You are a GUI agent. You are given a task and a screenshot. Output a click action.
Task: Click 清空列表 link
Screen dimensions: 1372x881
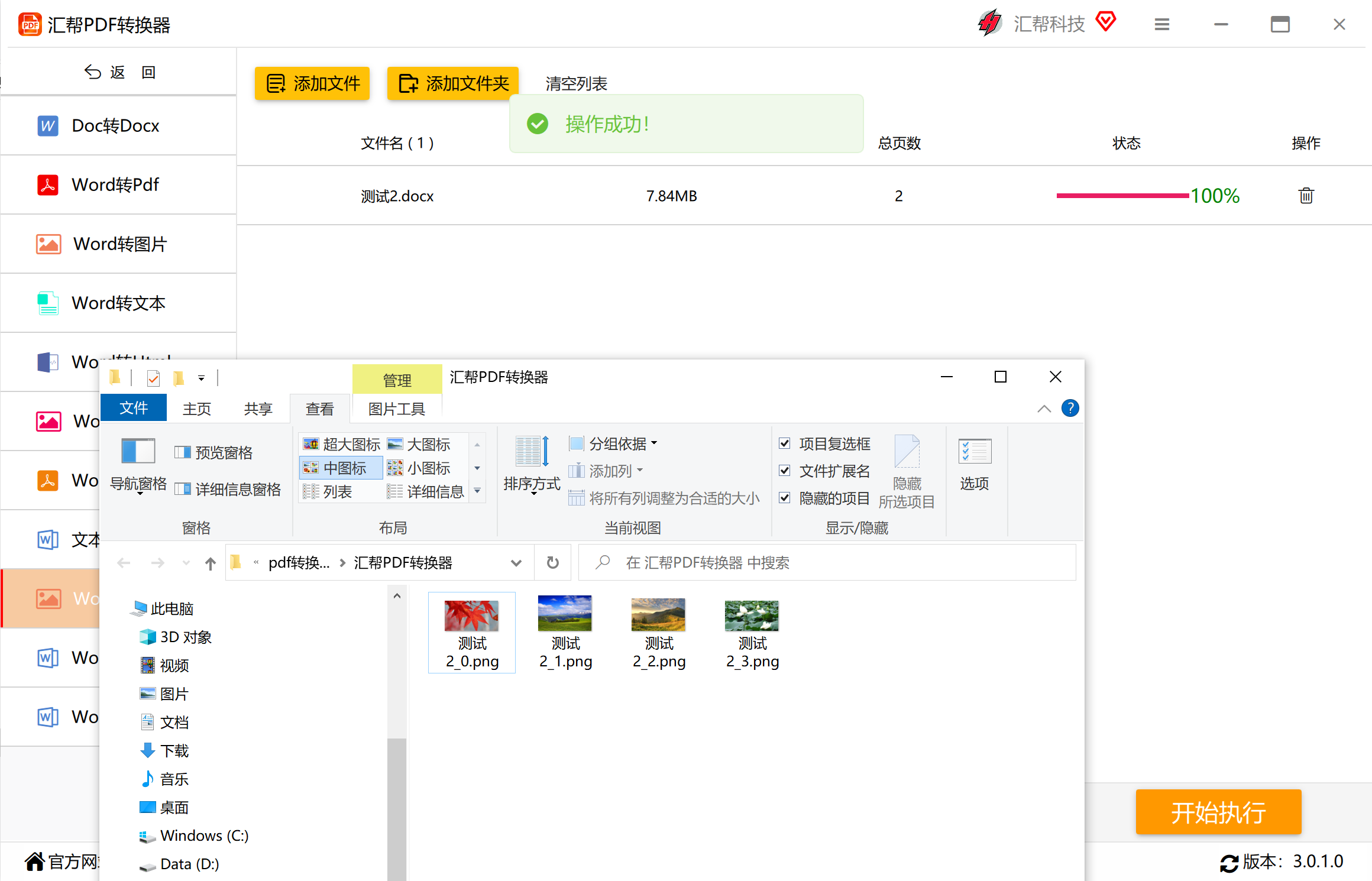coord(577,83)
